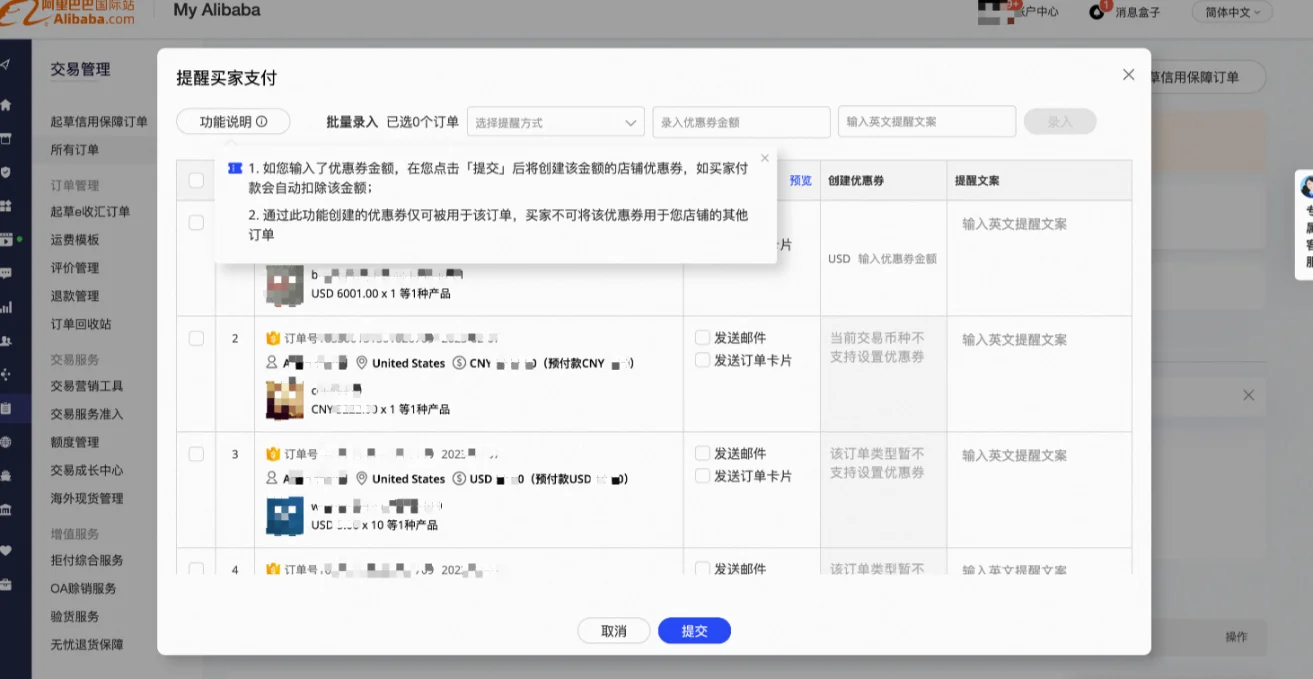Open the shield icon in left sidebar
This screenshot has height=679, width=1313.
[6, 172]
